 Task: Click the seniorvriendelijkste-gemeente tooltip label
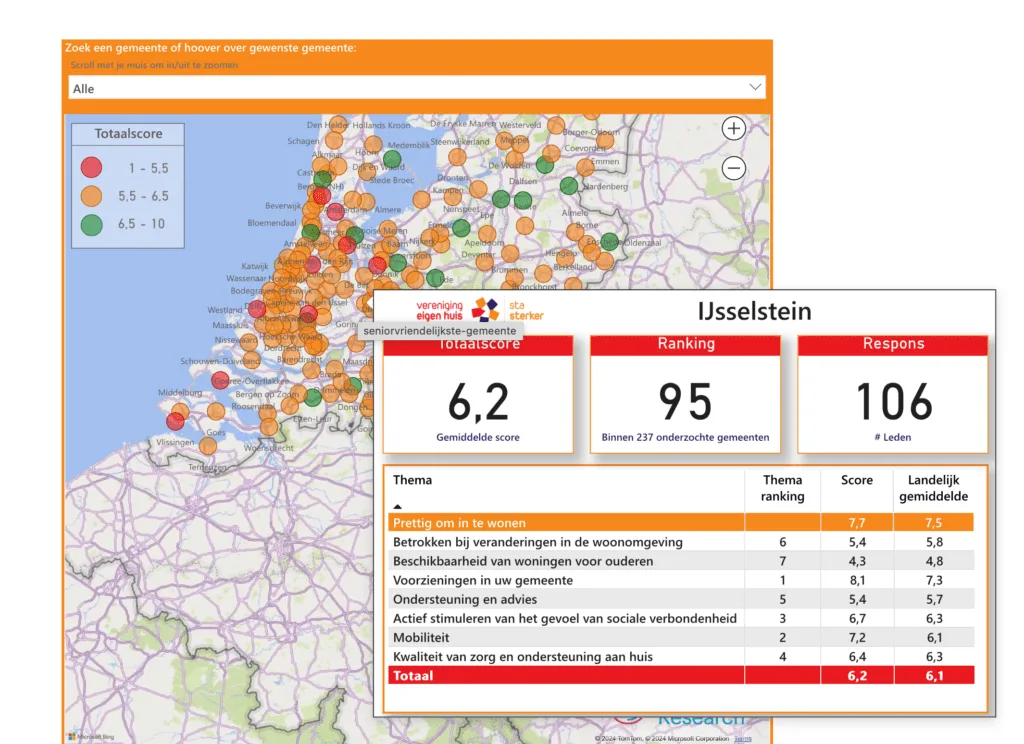pos(440,331)
